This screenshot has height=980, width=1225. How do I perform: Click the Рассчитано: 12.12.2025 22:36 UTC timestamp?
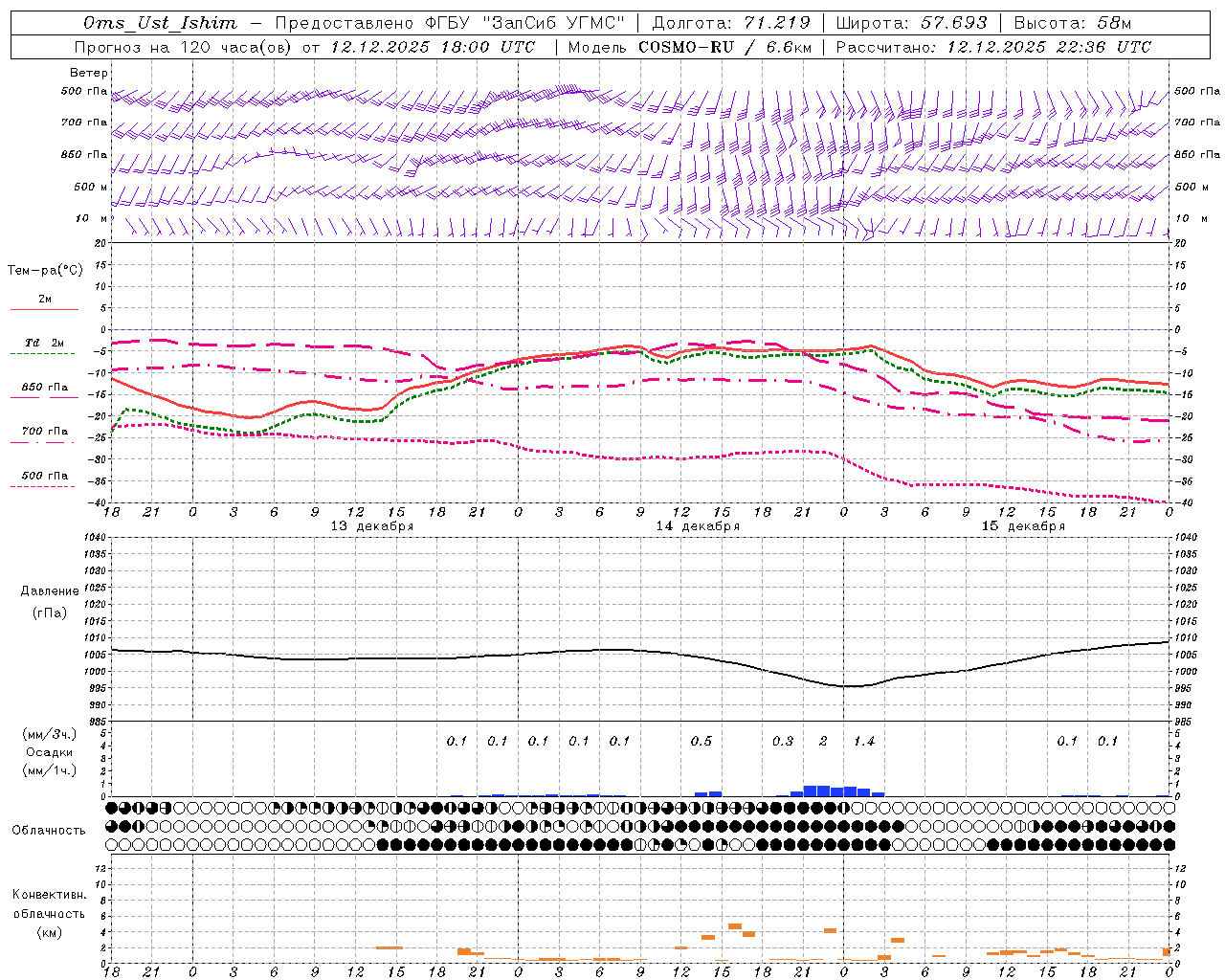click(993, 47)
